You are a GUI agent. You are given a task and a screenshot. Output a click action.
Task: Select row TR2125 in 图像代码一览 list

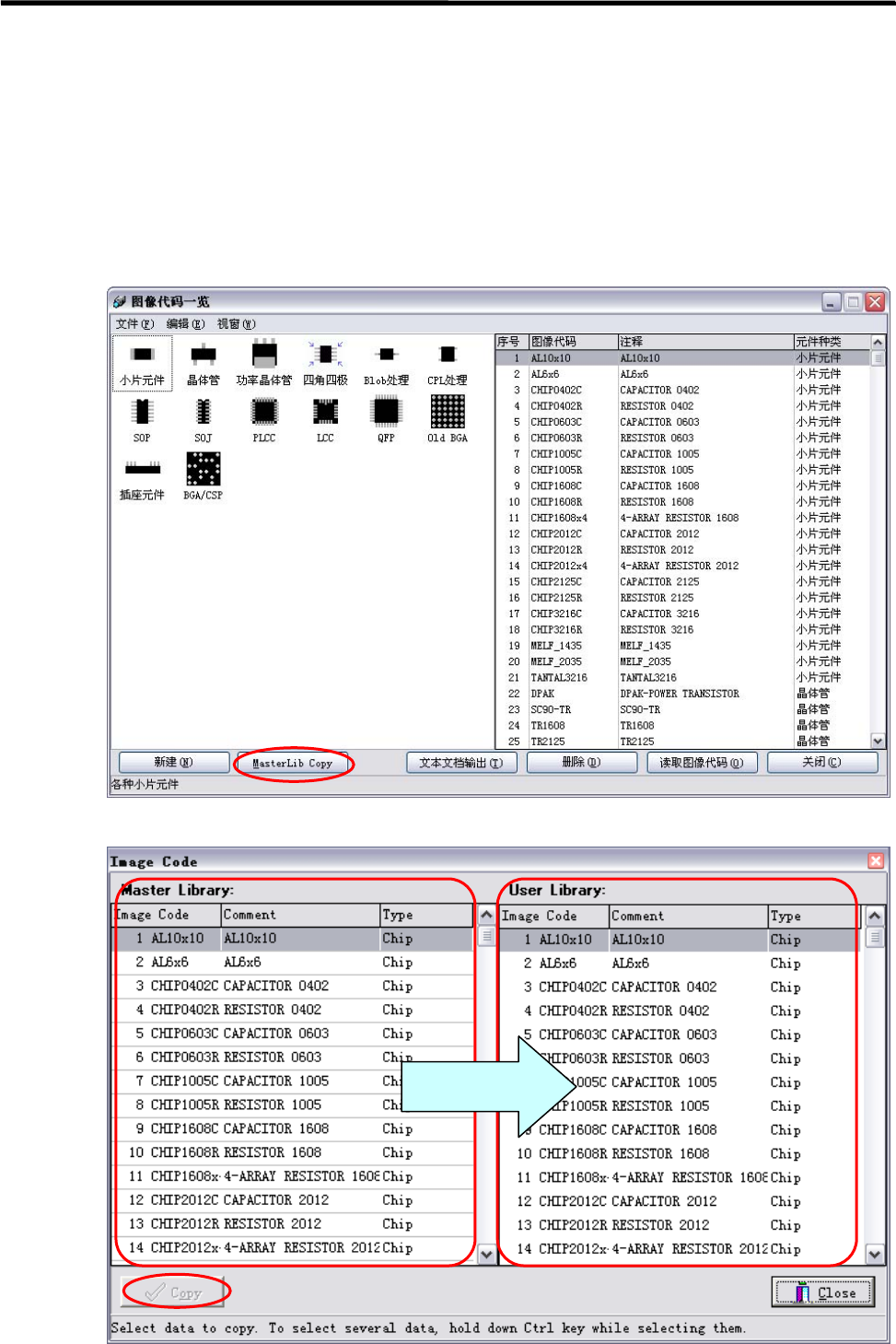[682, 742]
